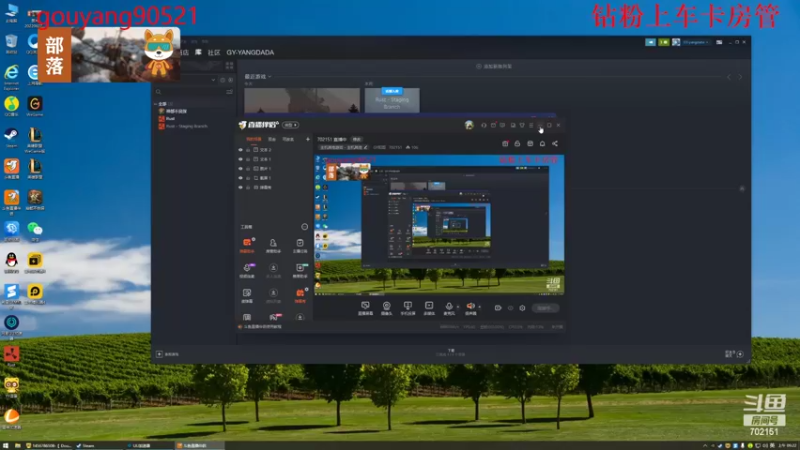The image size is (800, 450).
Task: Open the hamburger menu in Douyu title bar
Action: pos(531,125)
